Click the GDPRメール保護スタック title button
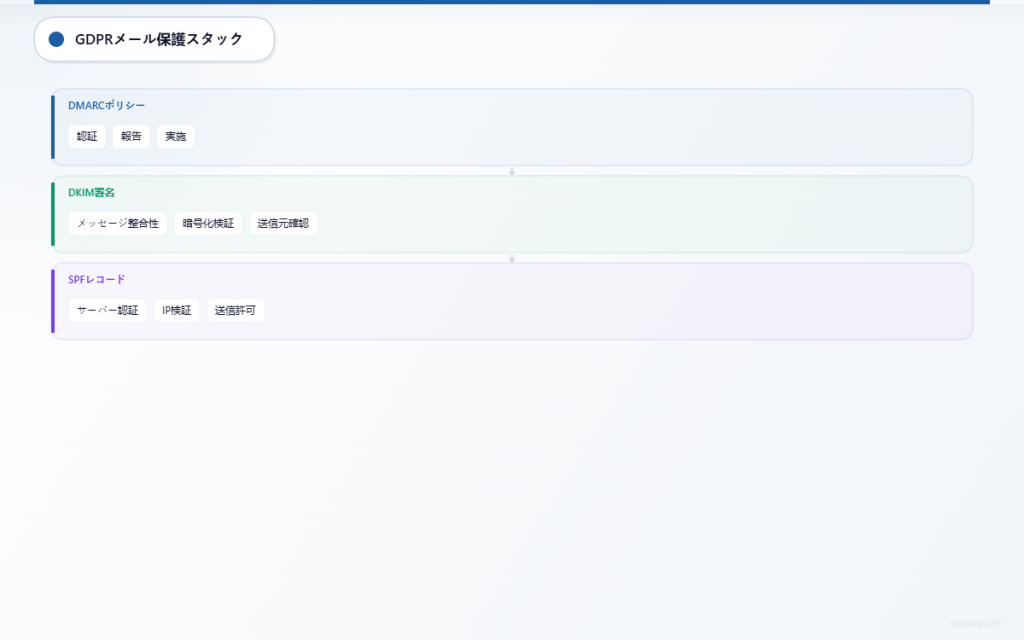The image size is (1024, 640). coord(154,40)
